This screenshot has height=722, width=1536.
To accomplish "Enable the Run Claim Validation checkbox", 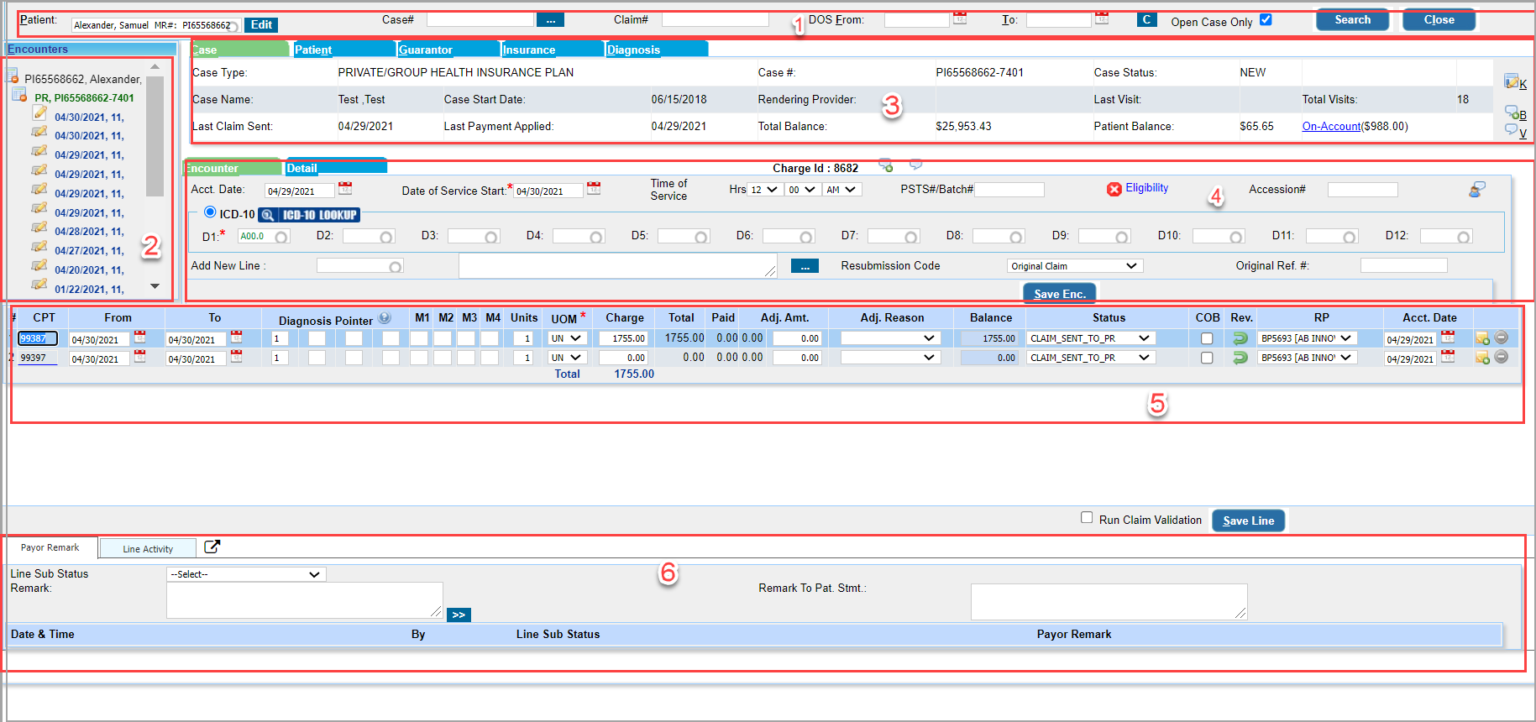I will pos(1087,519).
